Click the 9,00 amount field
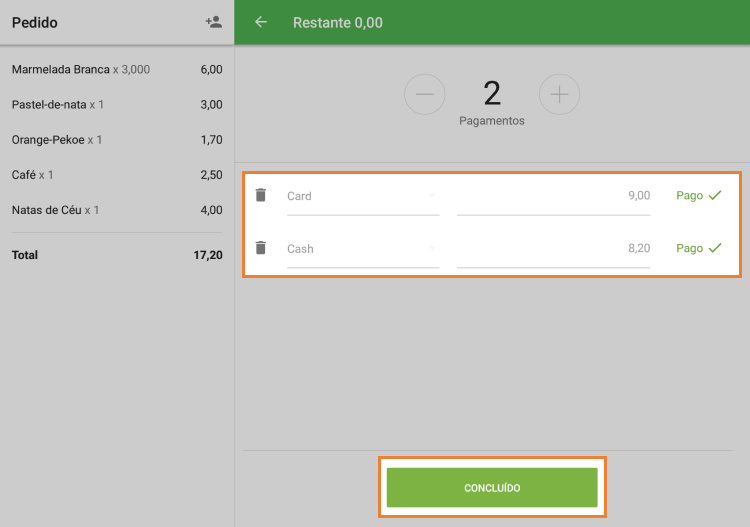 (x=553, y=196)
